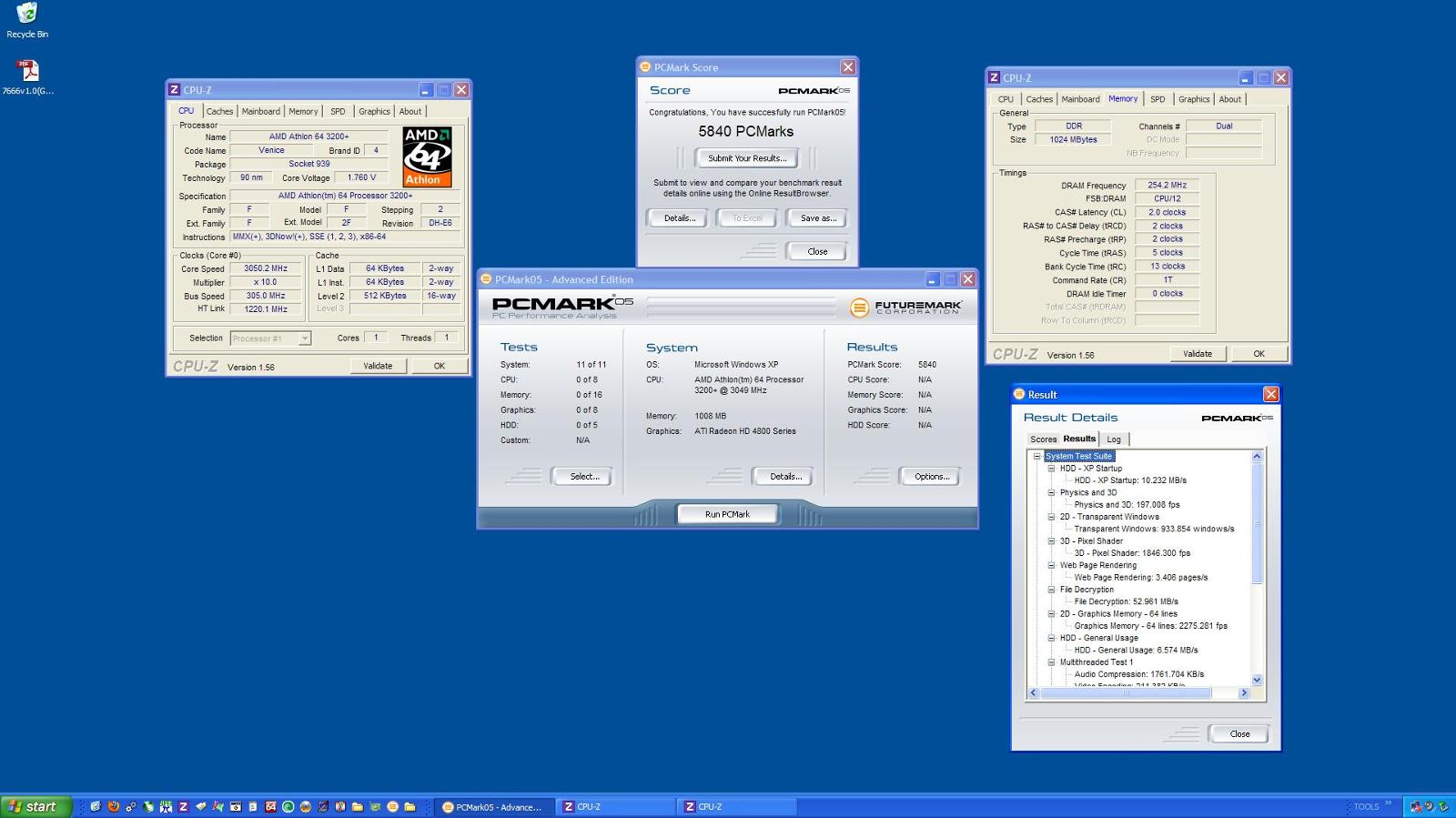
Task: Click the green circular quick launch icon
Action: pyautogui.click(x=288, y=806)
